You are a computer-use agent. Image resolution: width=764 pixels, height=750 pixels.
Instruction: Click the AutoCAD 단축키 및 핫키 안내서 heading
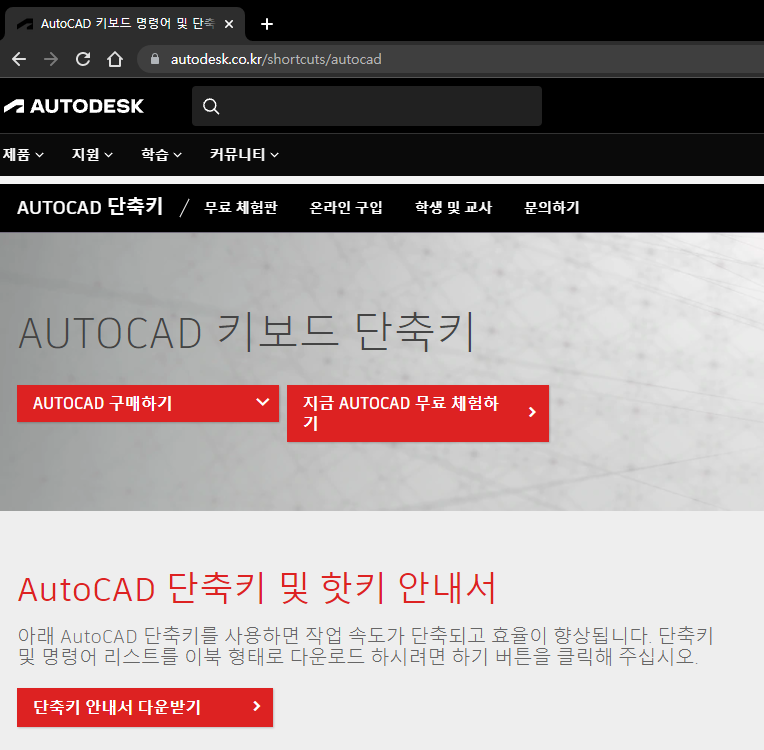[x=257, y=588]
